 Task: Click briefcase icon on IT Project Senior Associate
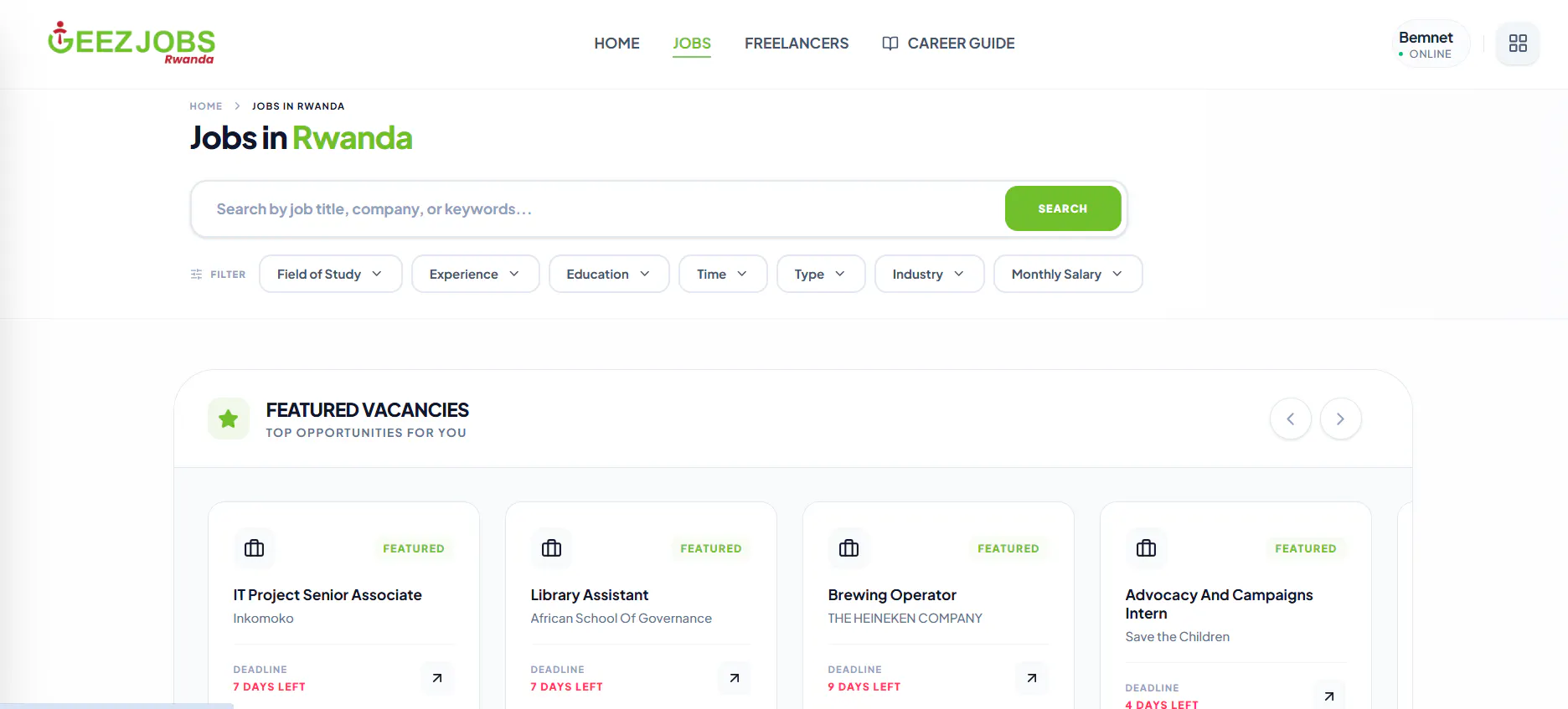tap(255, 548)
